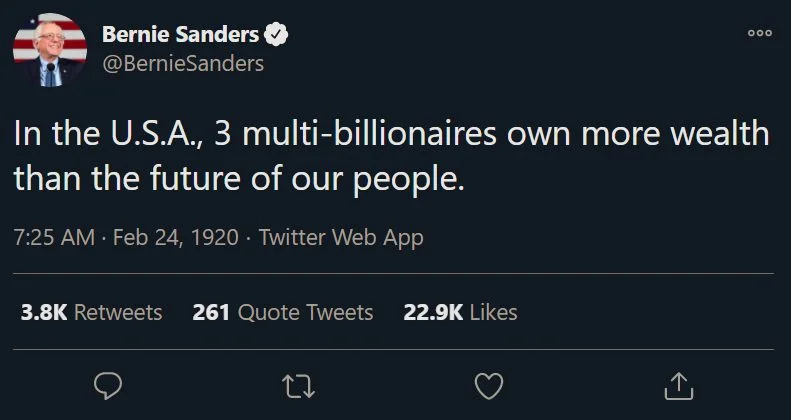Screen dimensions: 791x420
Task: Click the Bernie Sanders display name
Action: 180,36
